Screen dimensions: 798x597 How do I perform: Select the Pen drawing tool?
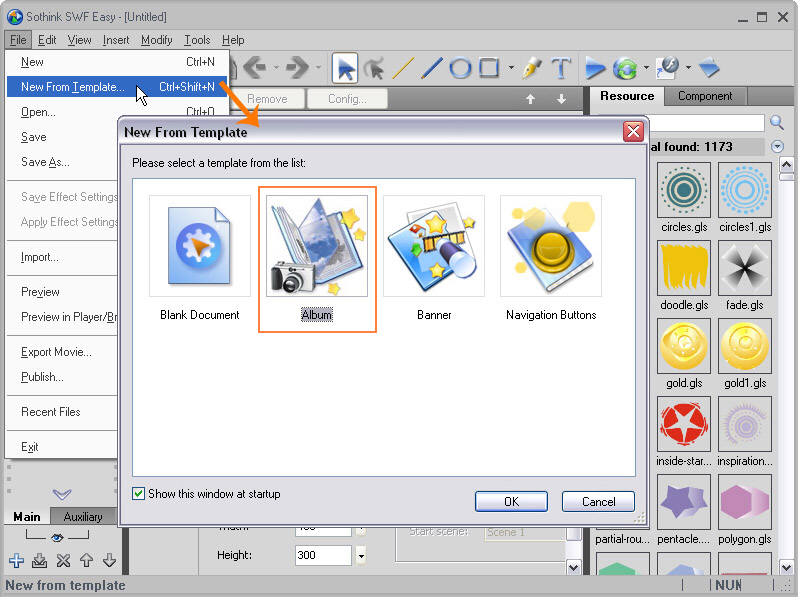pyautogui.click(x=532, y=68)
